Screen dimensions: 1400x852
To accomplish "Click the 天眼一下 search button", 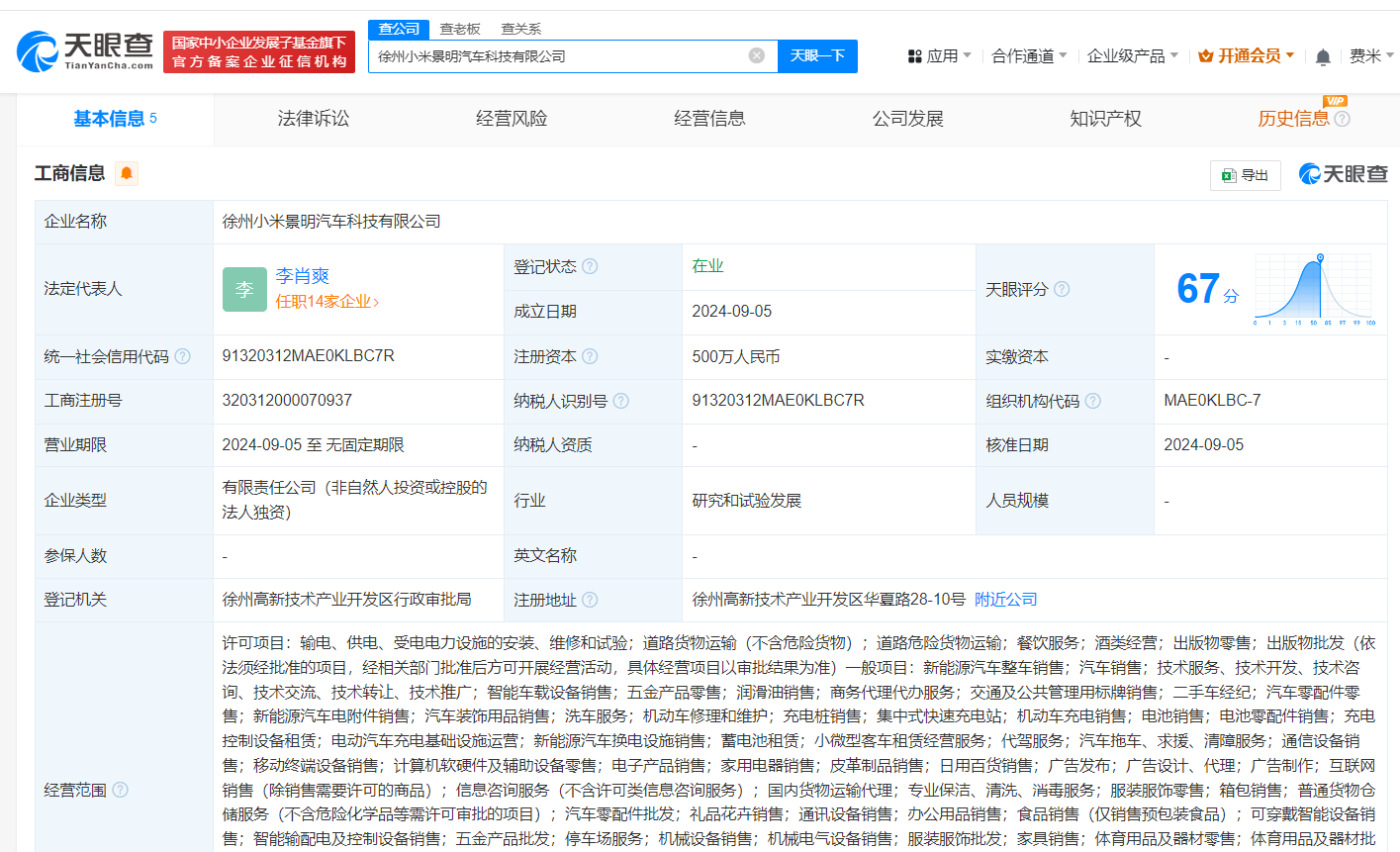I will [x=817, y=55].
